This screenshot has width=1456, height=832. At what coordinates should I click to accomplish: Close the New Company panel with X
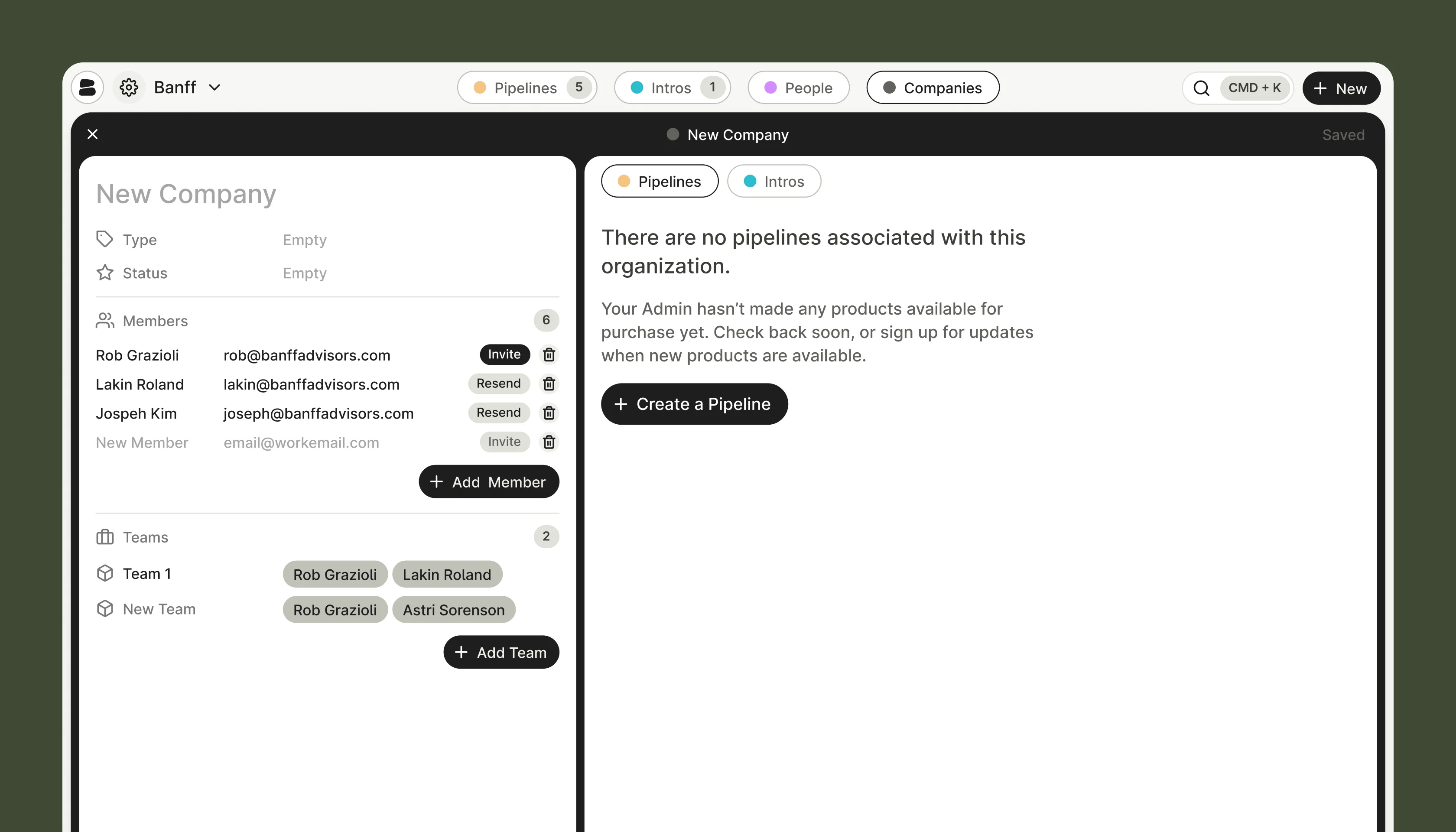click(x=93, y=134)
